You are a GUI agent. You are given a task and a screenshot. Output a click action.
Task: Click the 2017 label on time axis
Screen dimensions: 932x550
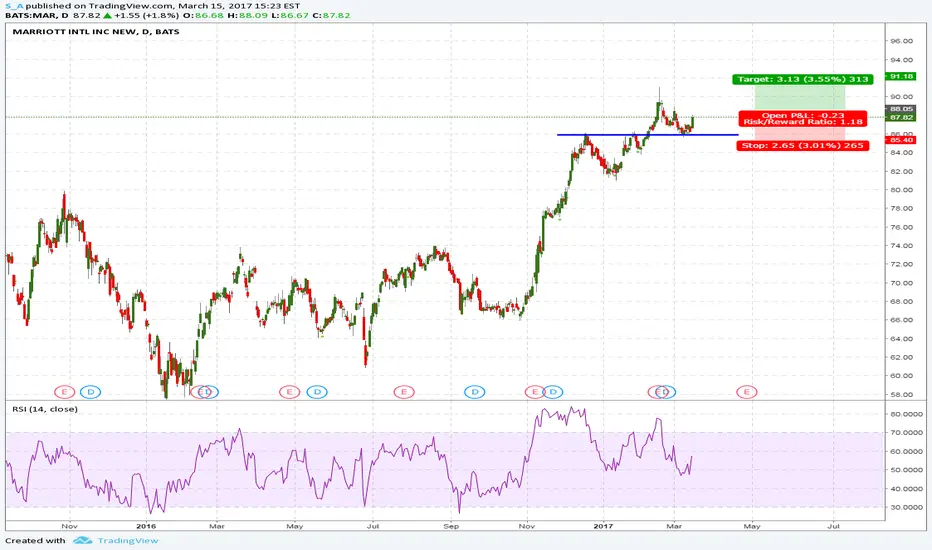coord(603,526)
